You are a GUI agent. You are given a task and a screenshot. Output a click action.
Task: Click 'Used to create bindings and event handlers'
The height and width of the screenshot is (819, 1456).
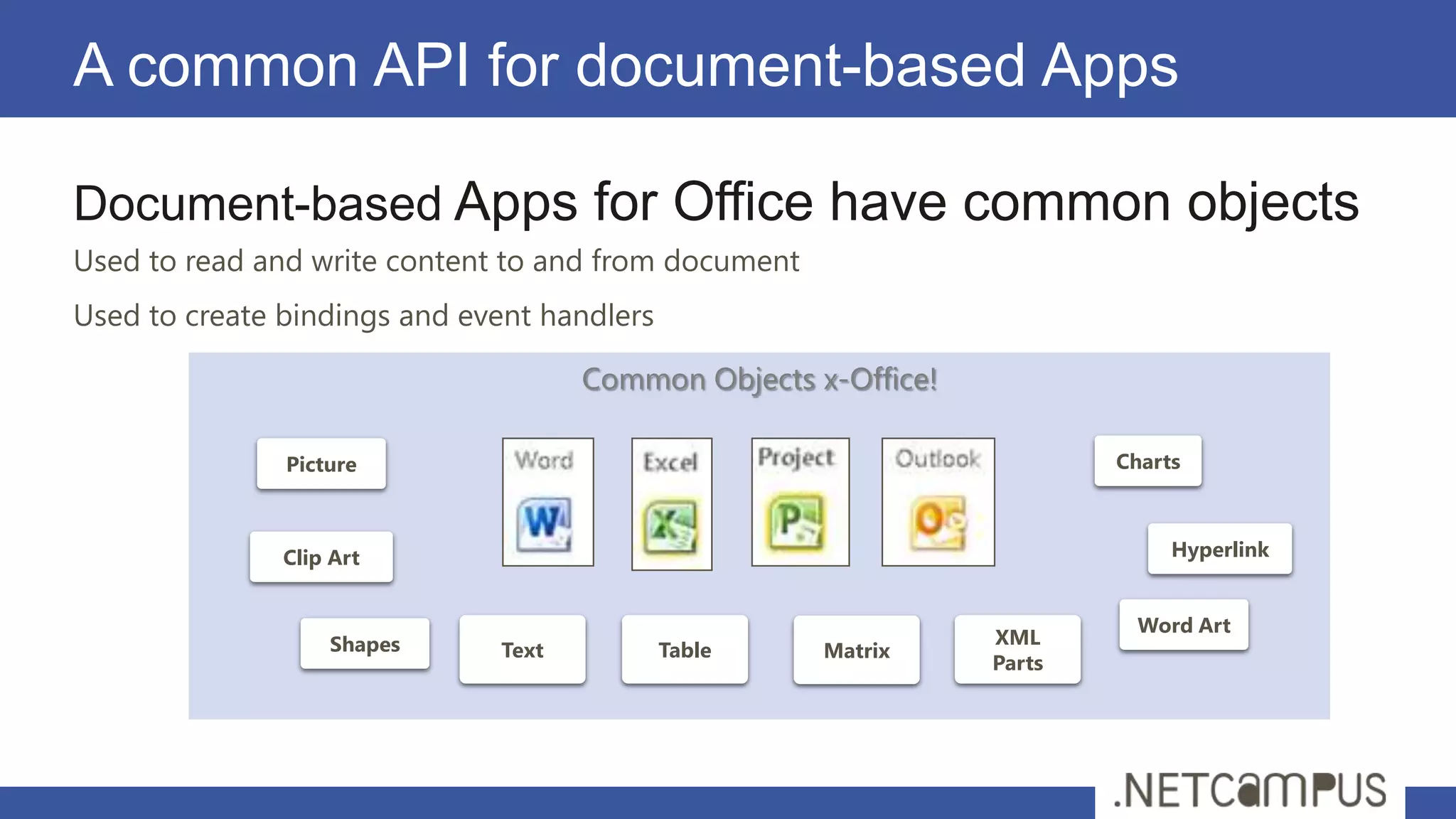click(363, 316)
